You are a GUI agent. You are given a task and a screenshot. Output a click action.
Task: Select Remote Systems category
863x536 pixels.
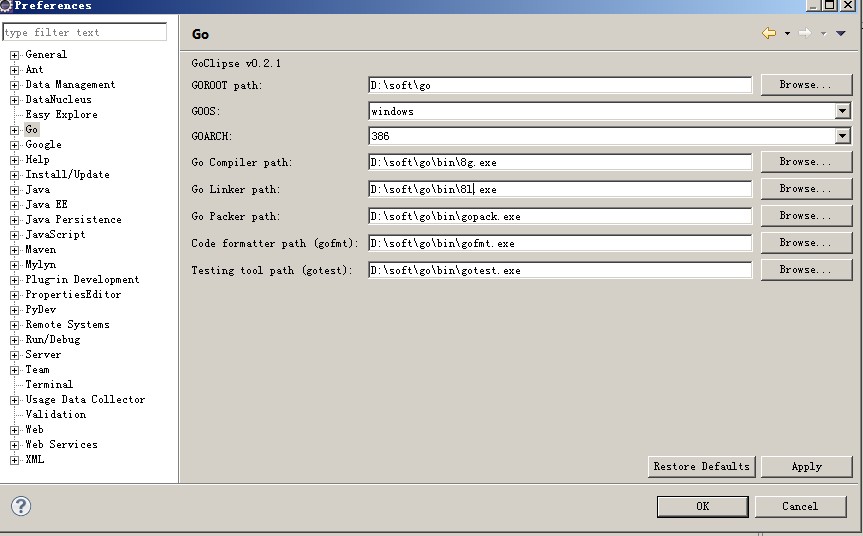67,325
